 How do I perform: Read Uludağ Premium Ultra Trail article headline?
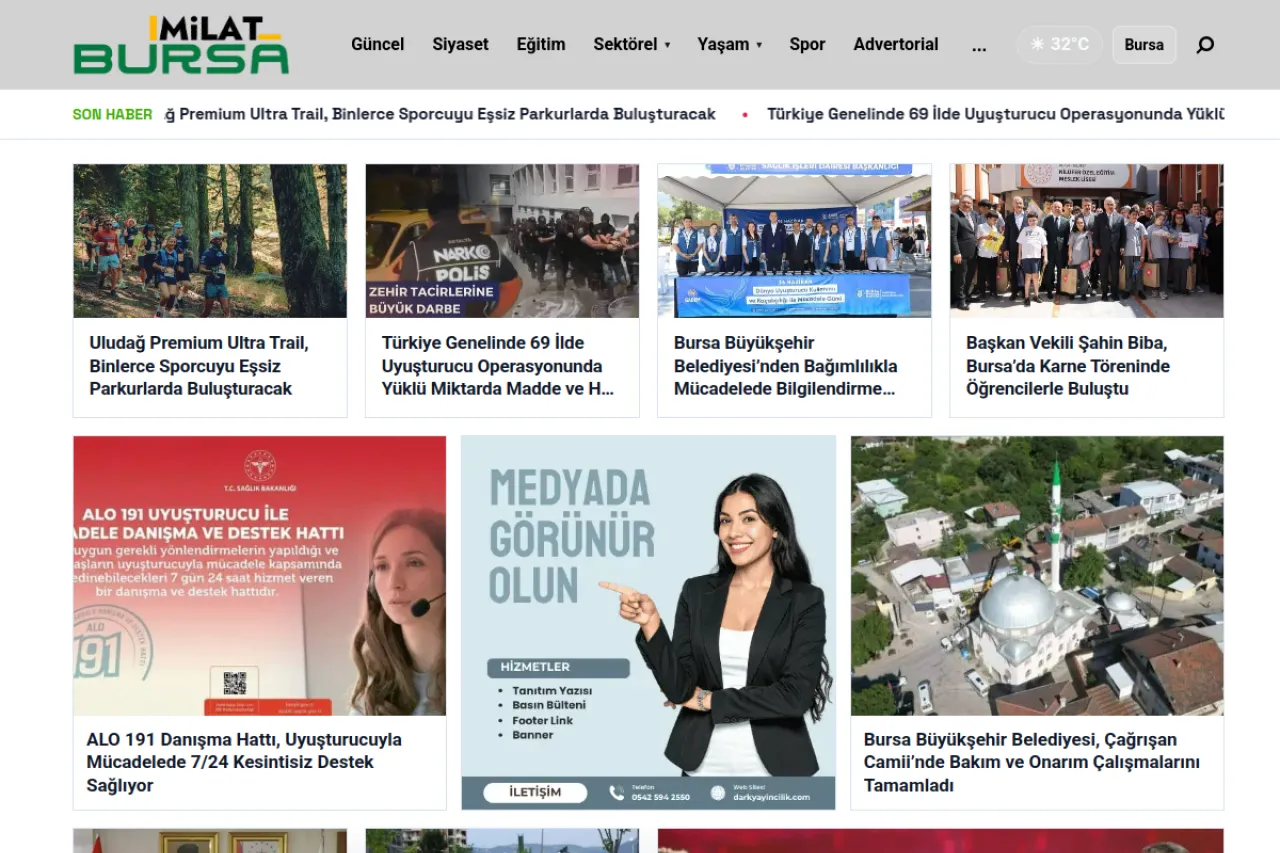199,366
